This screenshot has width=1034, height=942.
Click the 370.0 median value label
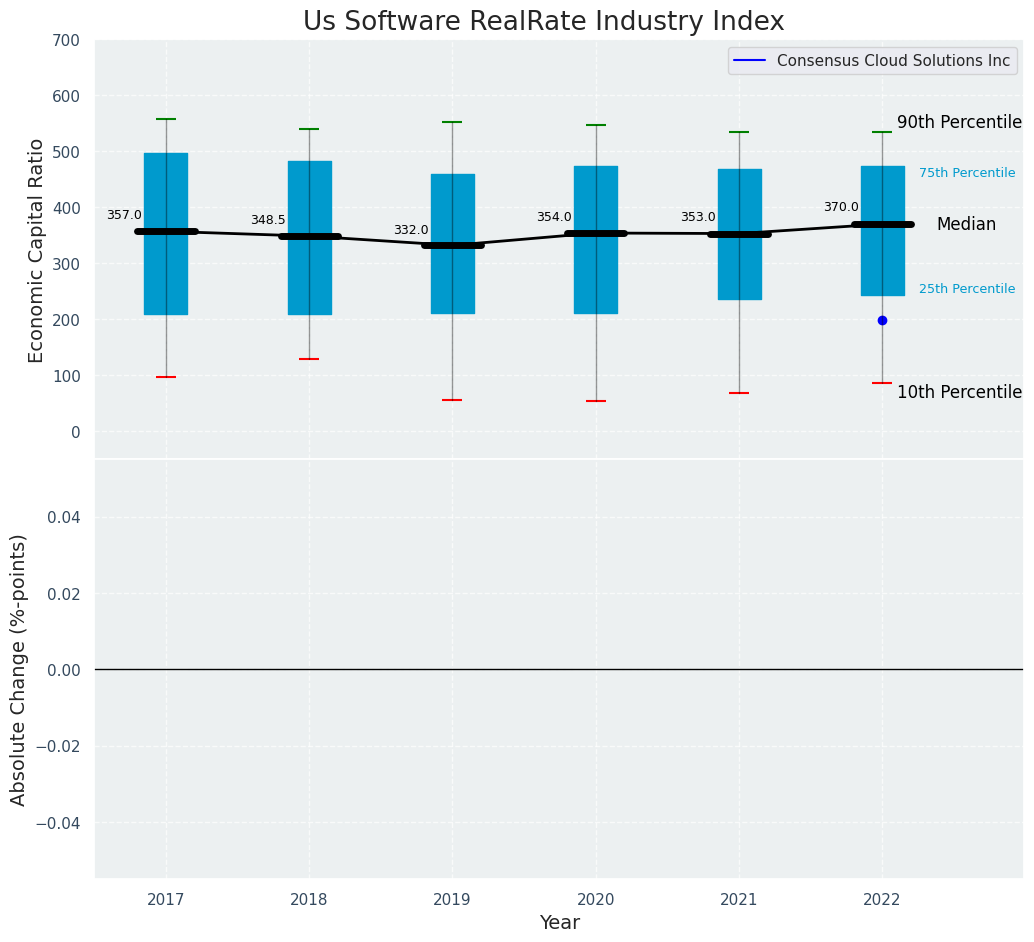[841, 207]
